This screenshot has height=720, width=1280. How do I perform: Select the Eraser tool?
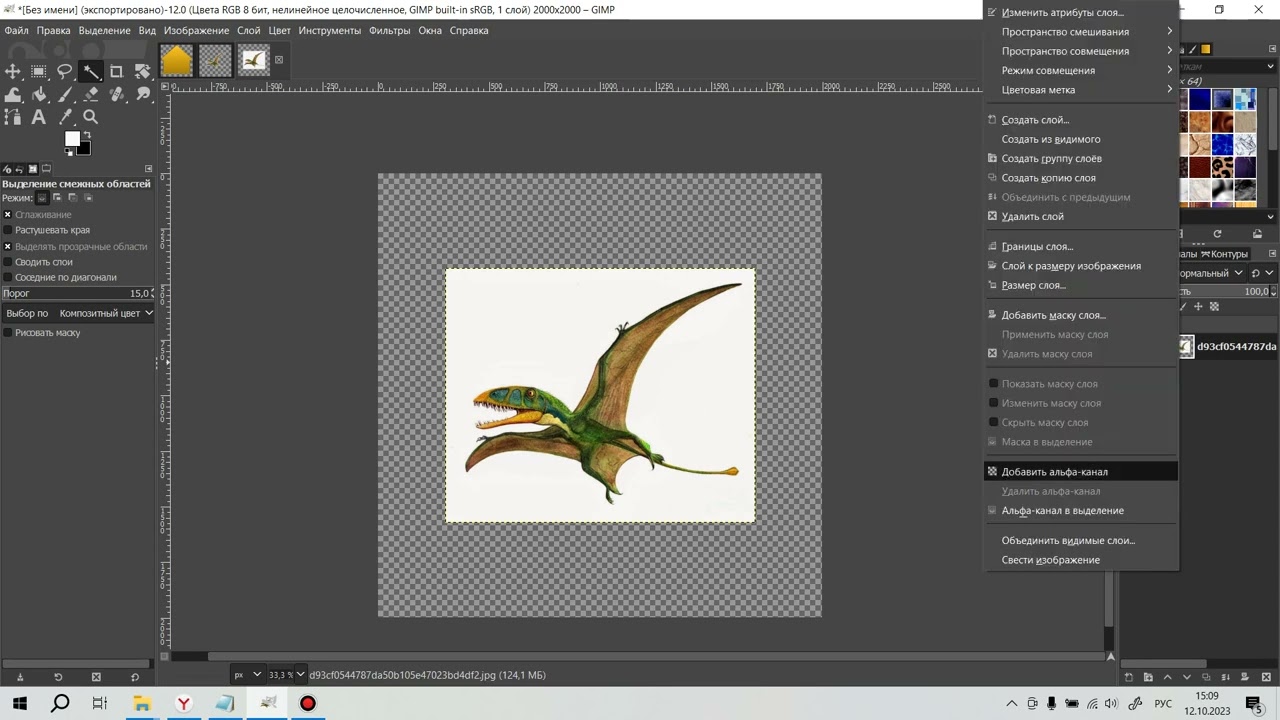coord(91,95)
